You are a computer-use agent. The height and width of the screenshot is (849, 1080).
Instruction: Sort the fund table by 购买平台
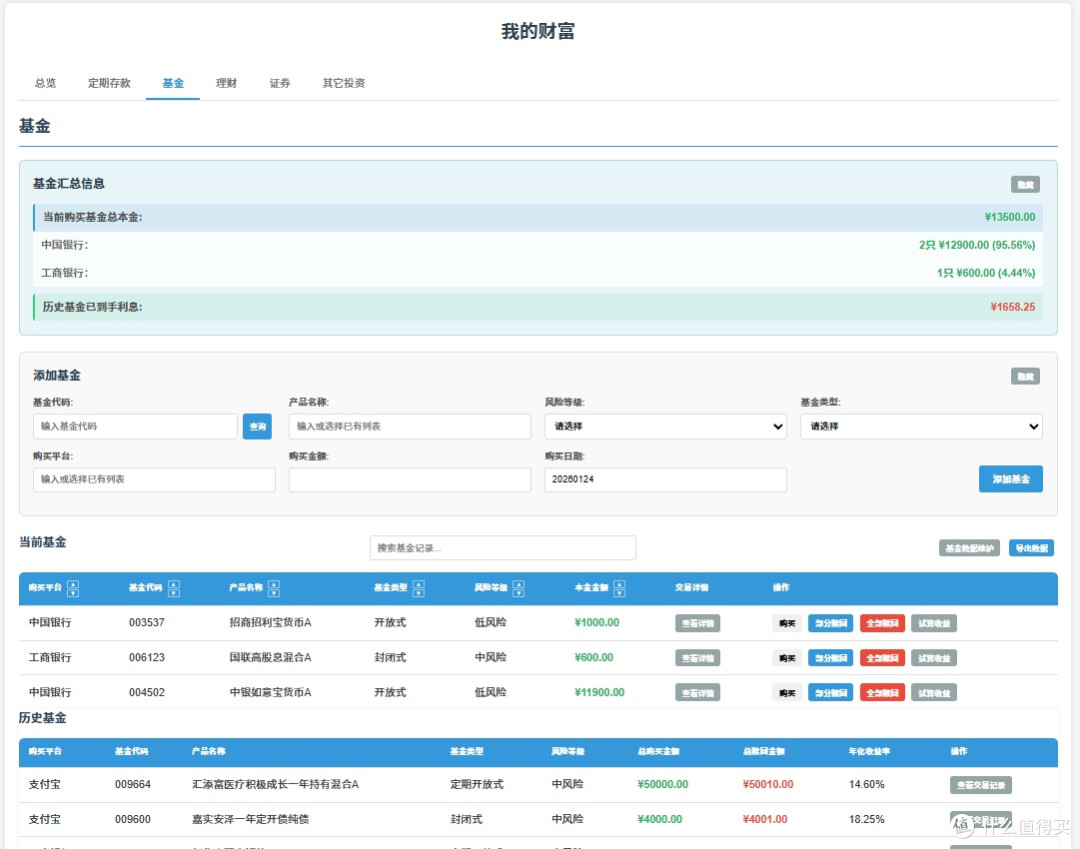point(73,588)
